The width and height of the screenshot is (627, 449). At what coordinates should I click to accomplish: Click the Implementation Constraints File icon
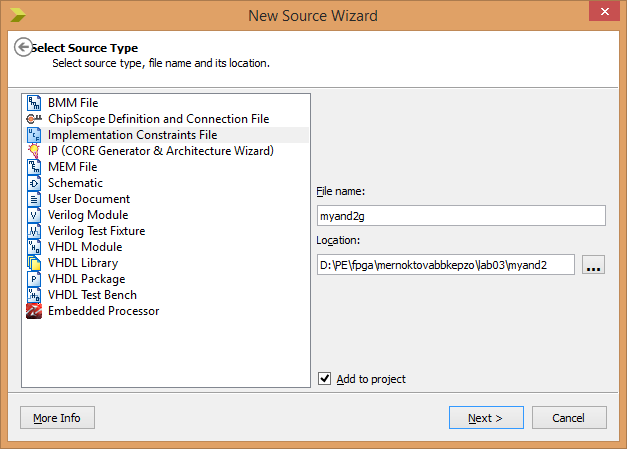[x=34, y=135]
